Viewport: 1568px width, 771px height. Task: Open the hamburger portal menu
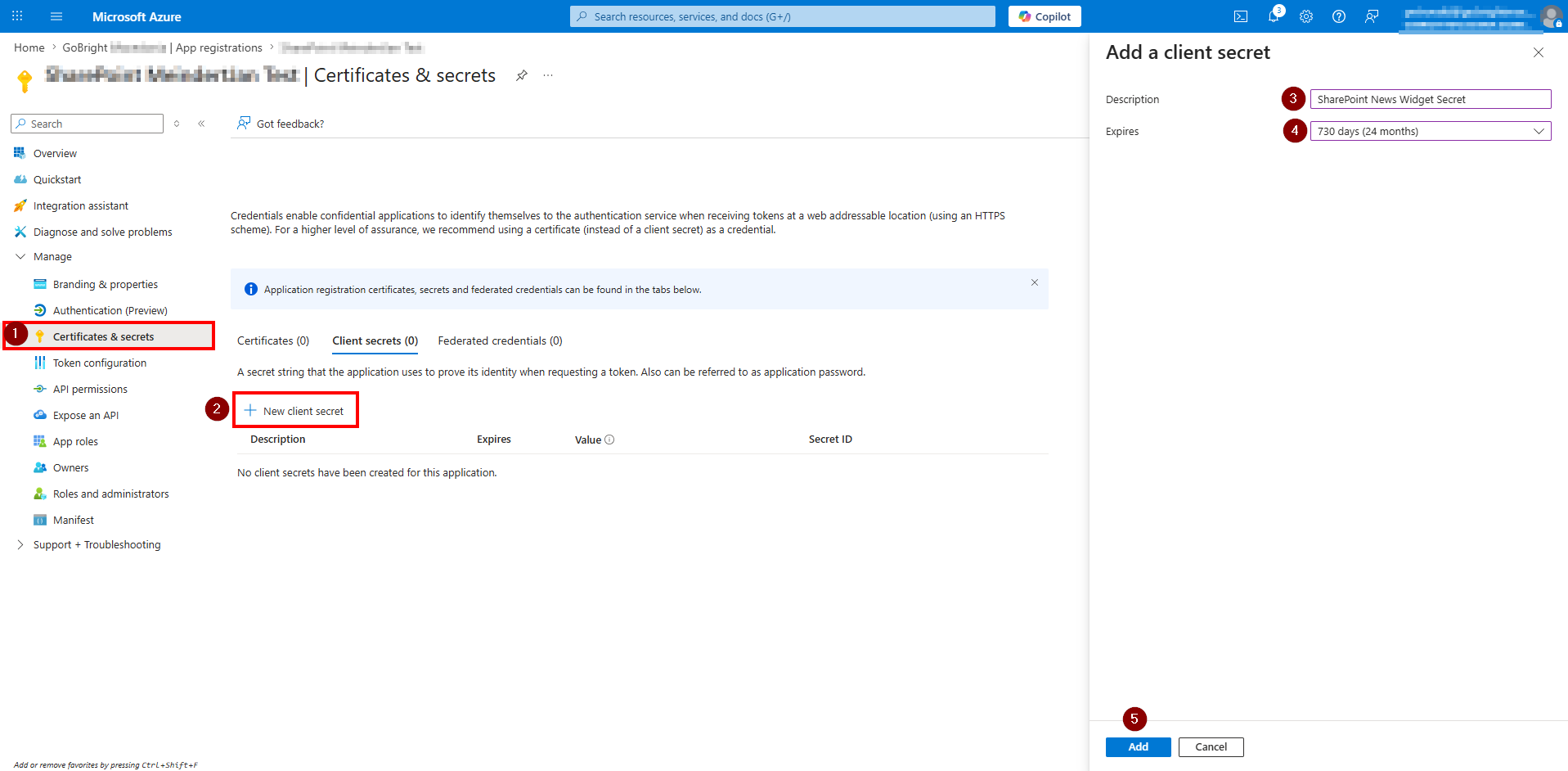tap(56, 16)
